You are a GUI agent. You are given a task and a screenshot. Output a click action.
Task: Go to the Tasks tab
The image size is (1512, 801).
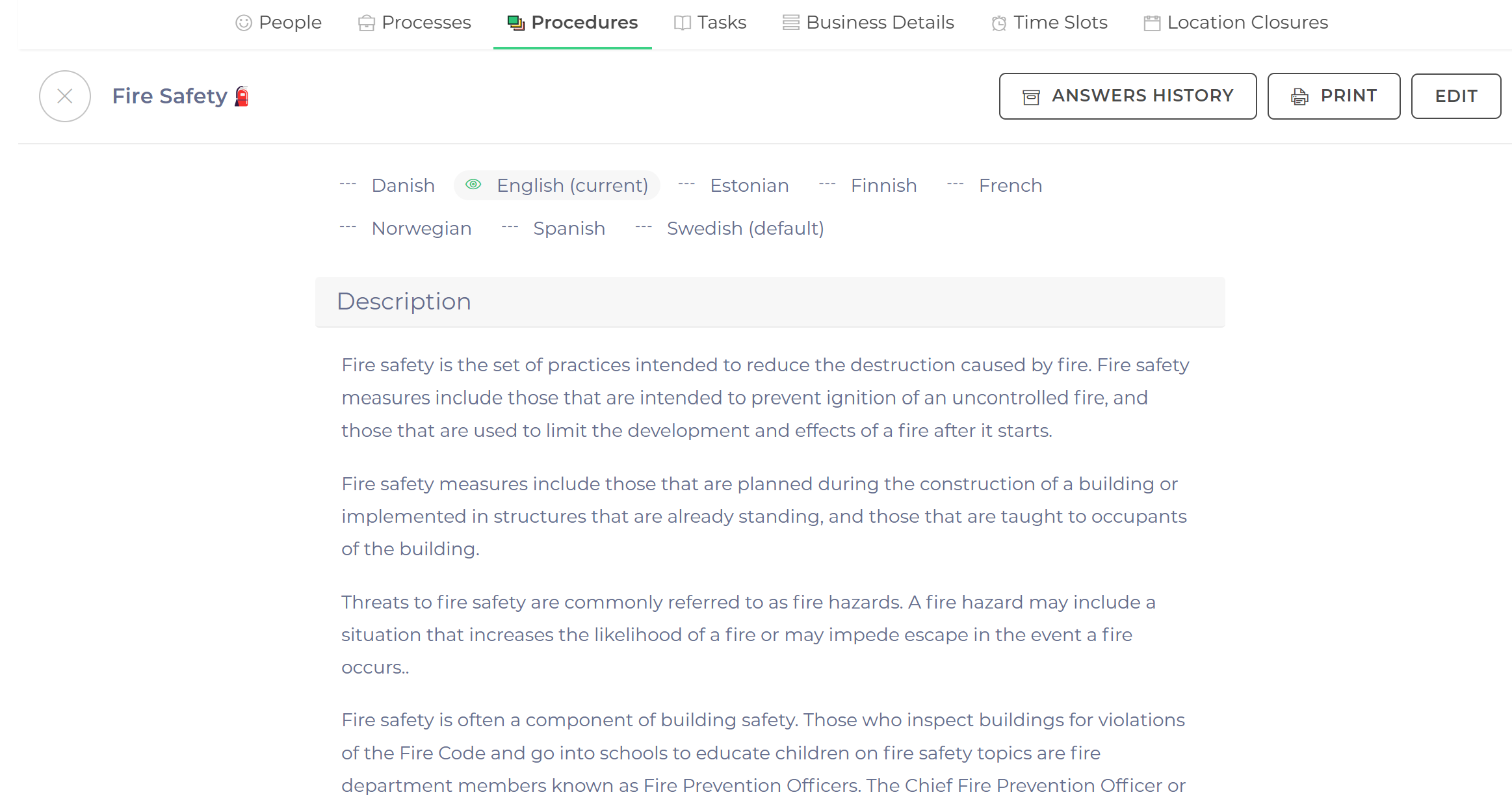click(x=710, y=23)
